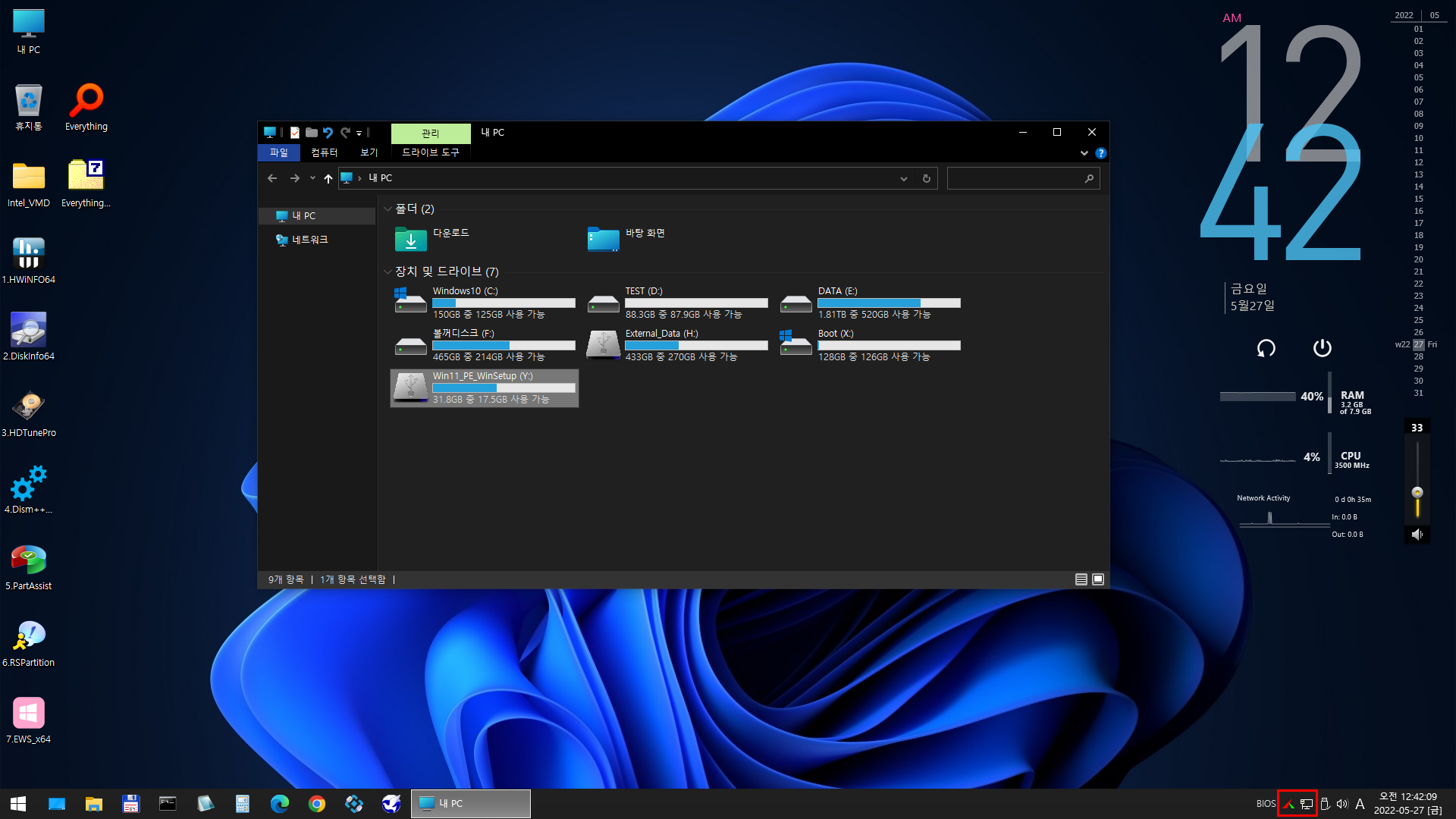Navigate back with the back arrow

click(x=272, y=178)
